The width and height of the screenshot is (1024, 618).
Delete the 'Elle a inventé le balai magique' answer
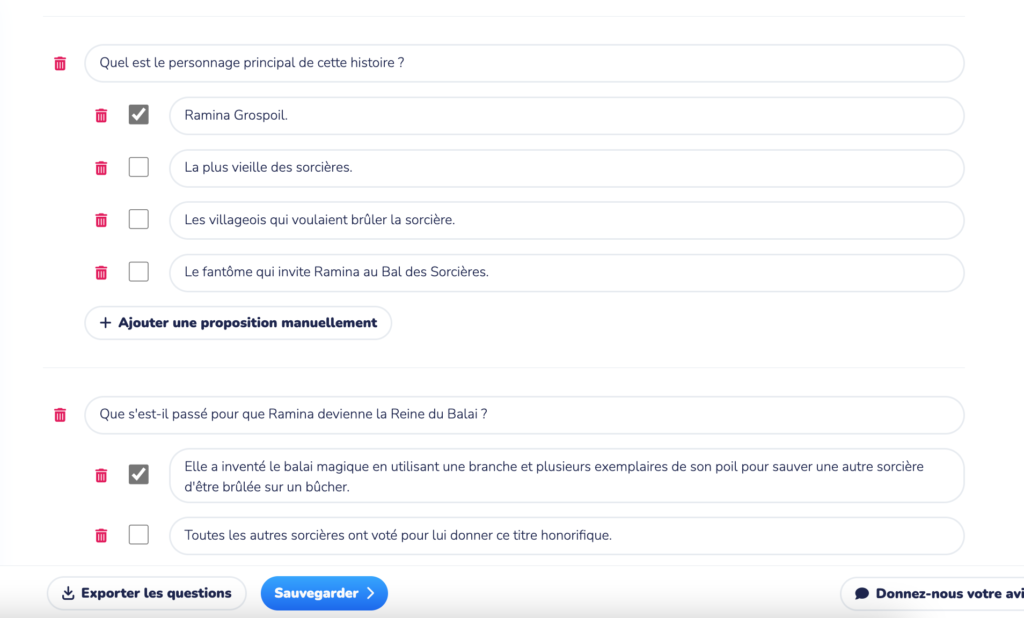101,475
